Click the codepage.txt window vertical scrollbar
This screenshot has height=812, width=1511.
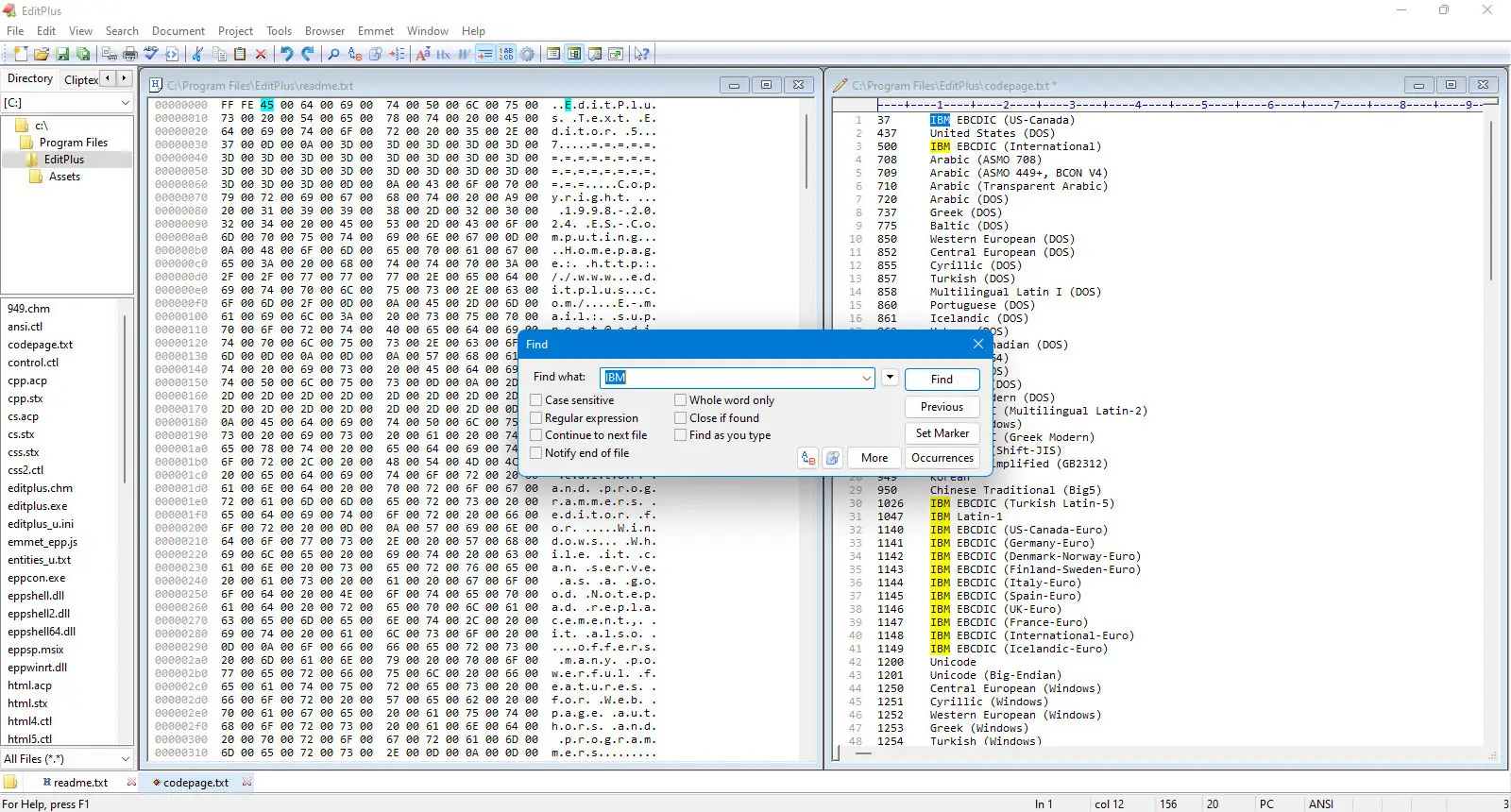coord(1492,198)
